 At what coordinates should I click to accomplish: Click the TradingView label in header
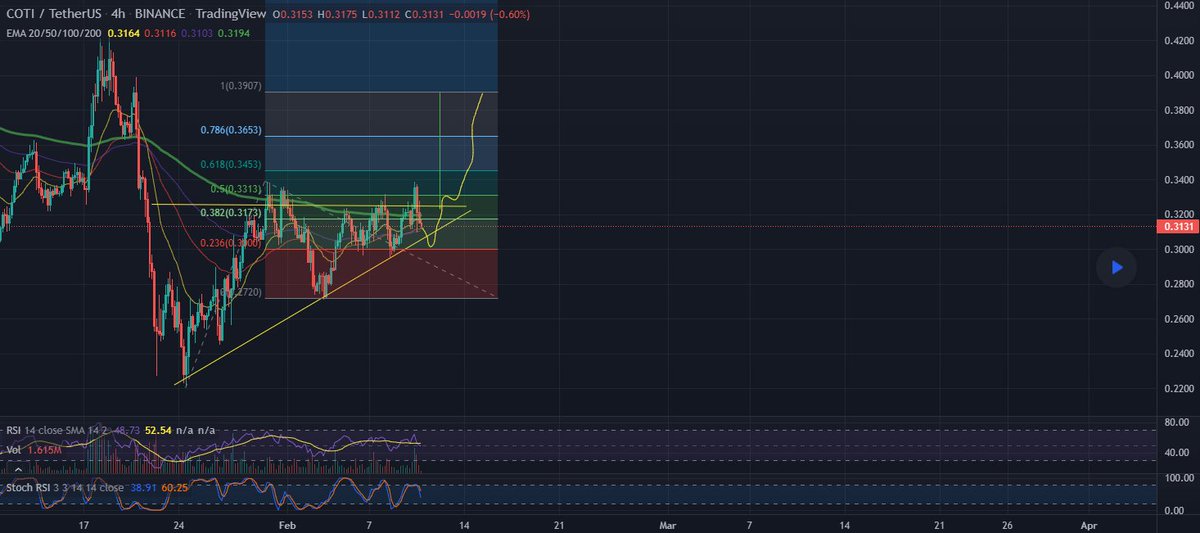click(x=231, y=15)
